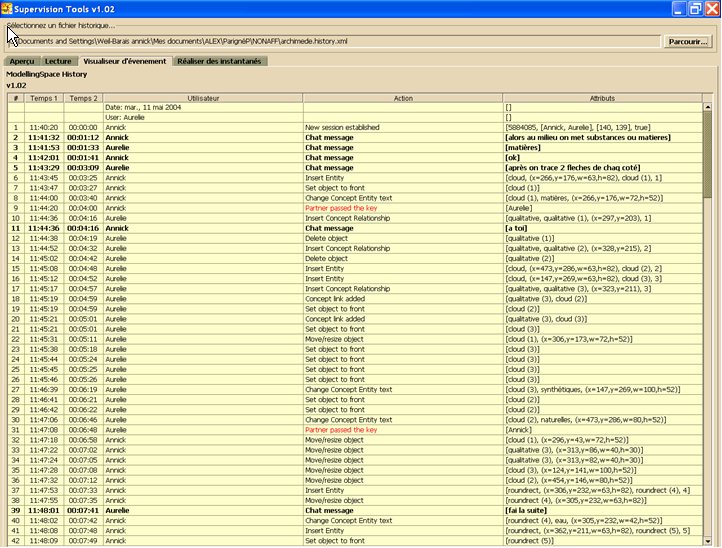The image size is (722, 548).
Task: Switch to the Aperçu tab
Action: (22, 61)
